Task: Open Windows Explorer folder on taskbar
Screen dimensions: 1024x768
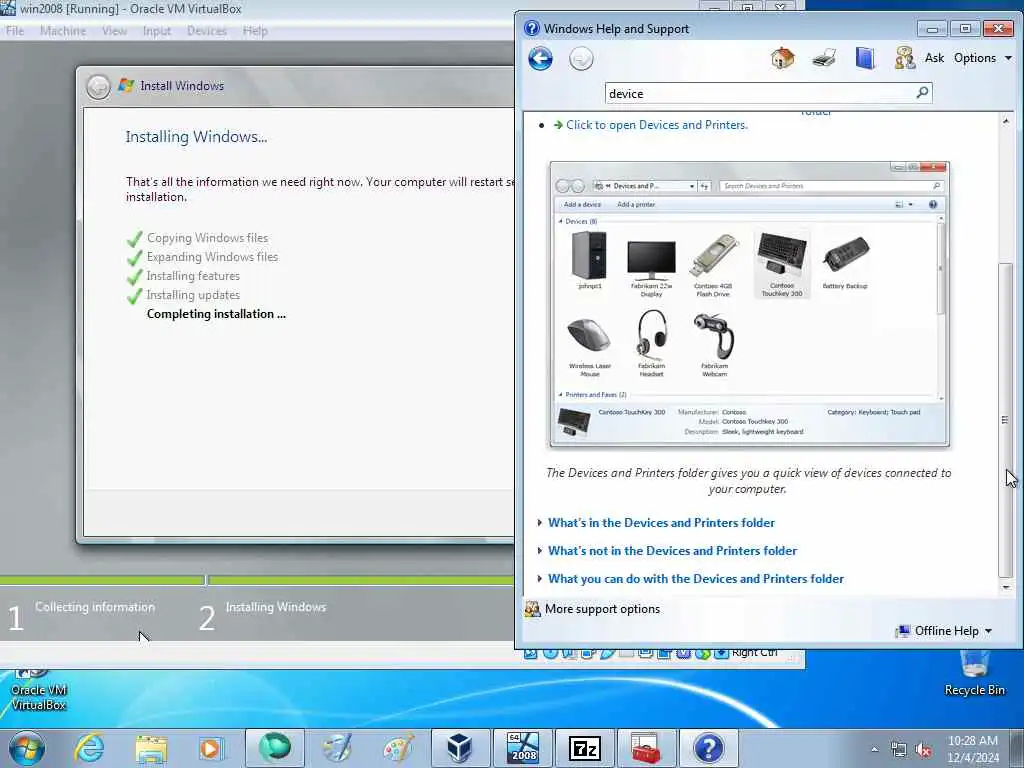Action: 152,748
